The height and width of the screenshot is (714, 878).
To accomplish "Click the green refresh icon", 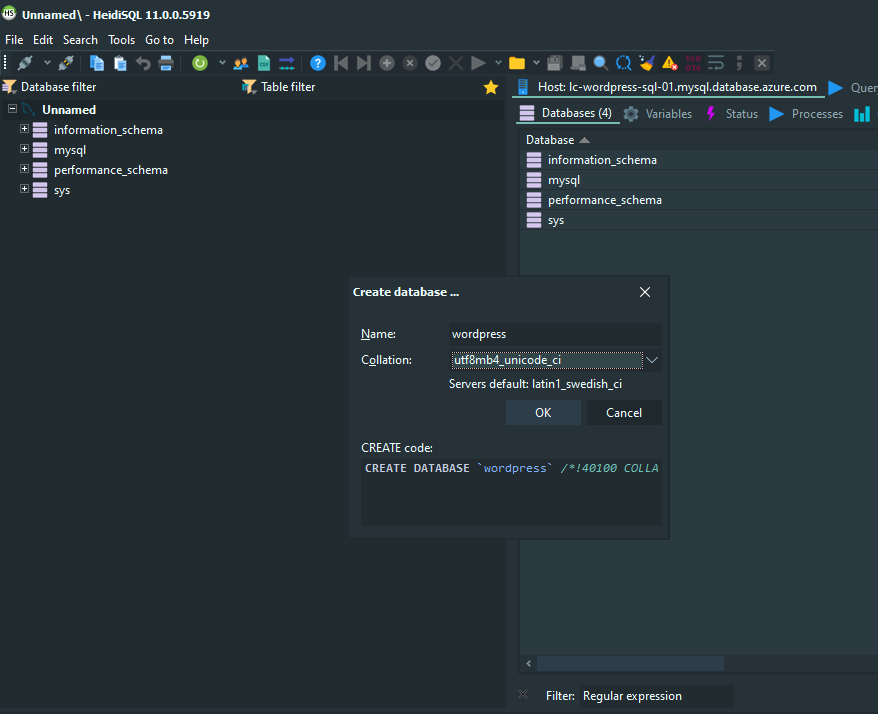I will click(200, 63).
